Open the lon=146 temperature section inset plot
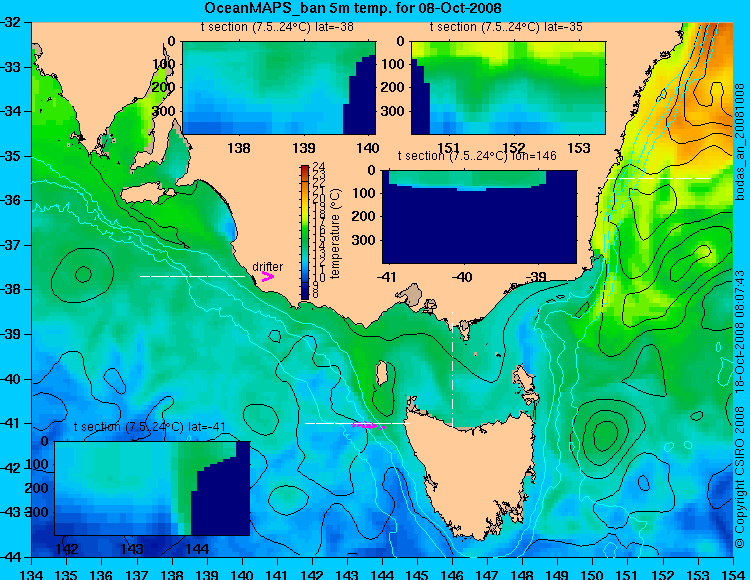This screenshot has width=750, height=580. (479, 217)
